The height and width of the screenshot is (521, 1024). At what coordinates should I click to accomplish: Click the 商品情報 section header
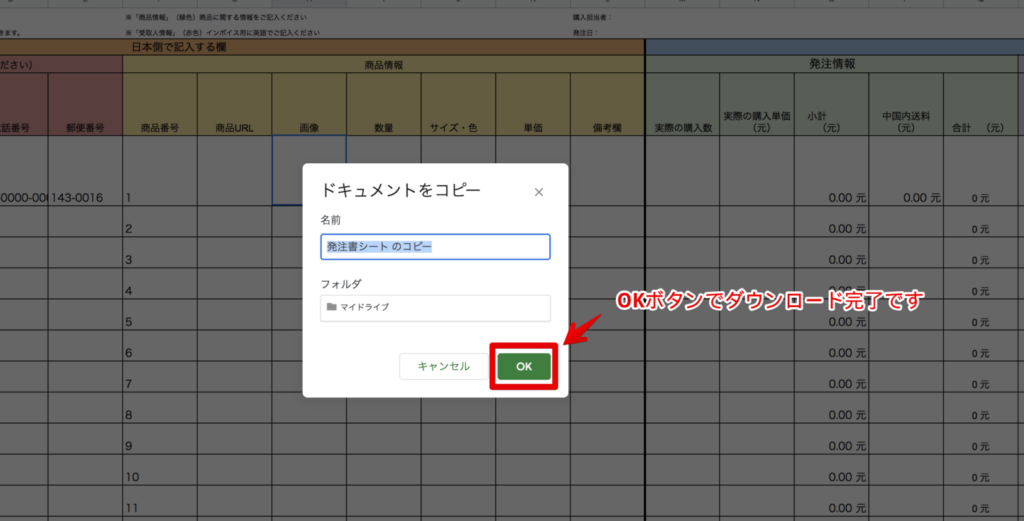383,65
